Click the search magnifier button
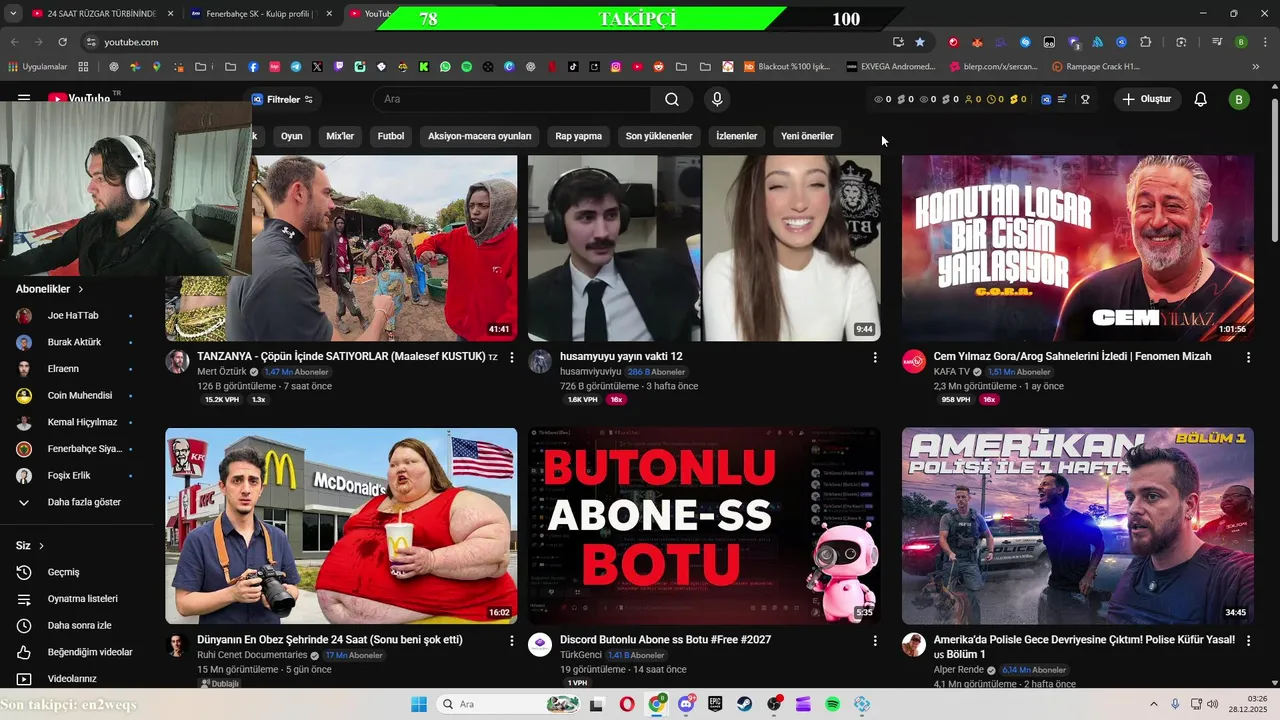The image size is (1280, 720). 672,99
